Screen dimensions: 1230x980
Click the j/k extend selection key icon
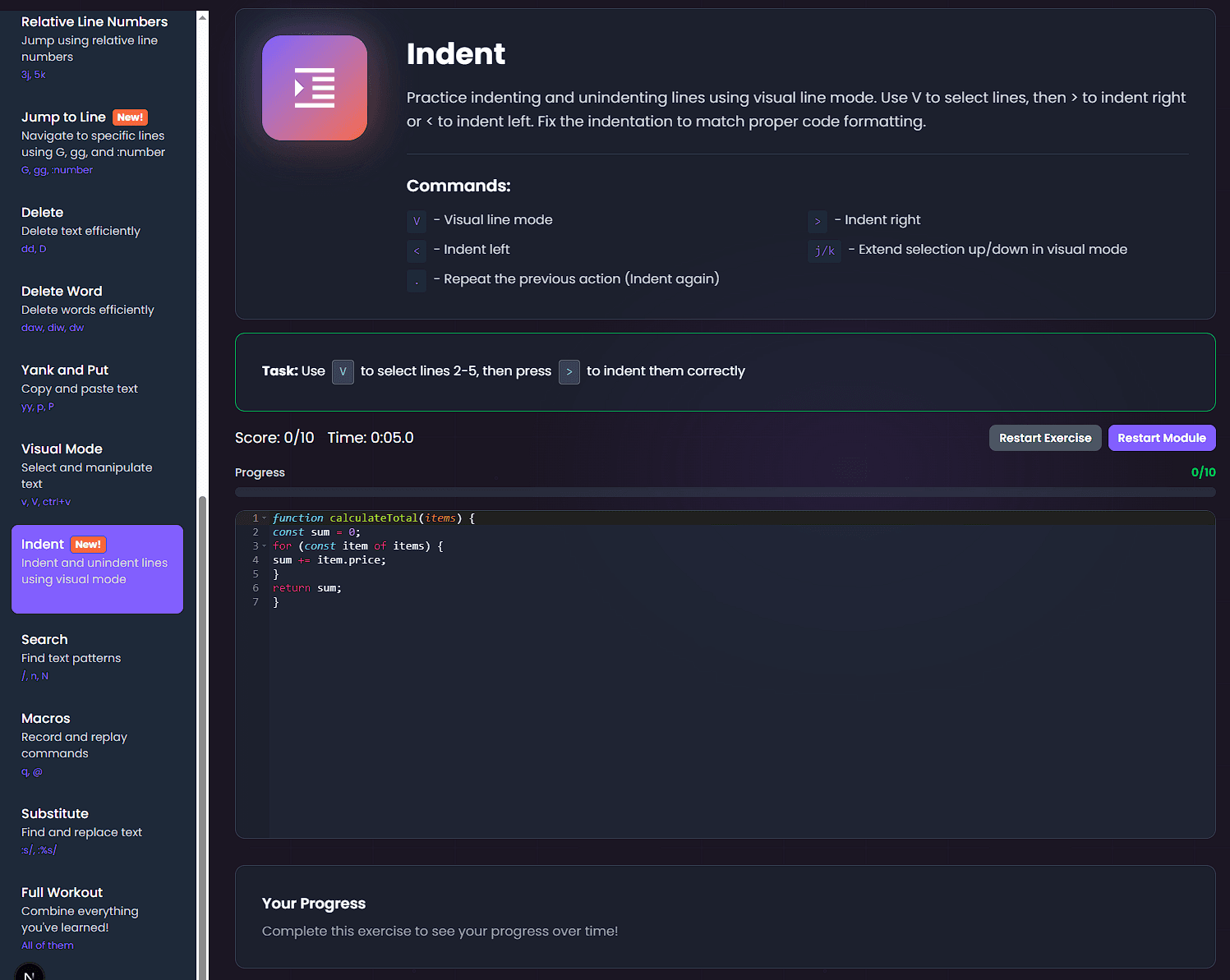(x=824, y=251)
